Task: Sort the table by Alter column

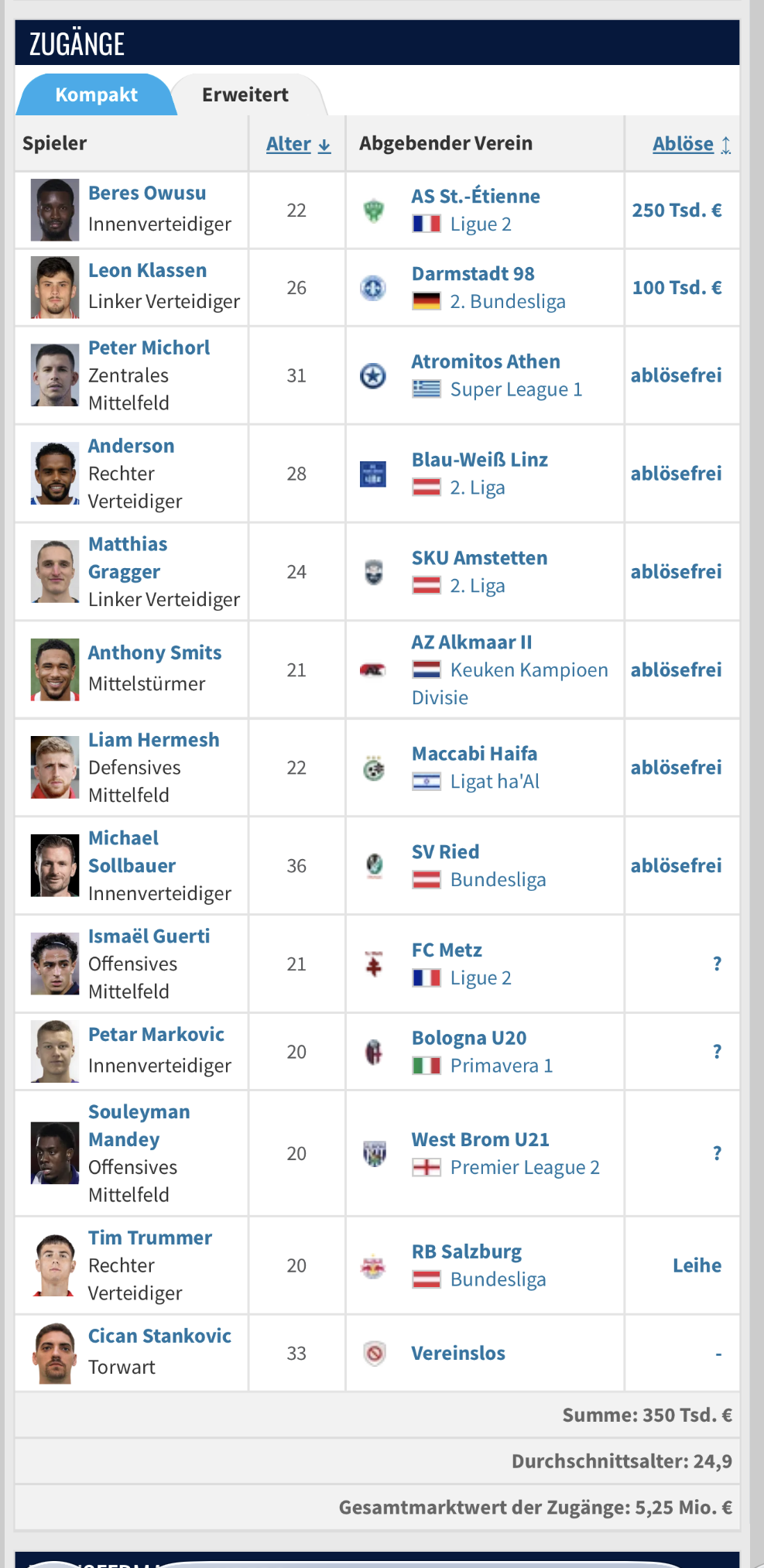Action: (x=298, y=144)
